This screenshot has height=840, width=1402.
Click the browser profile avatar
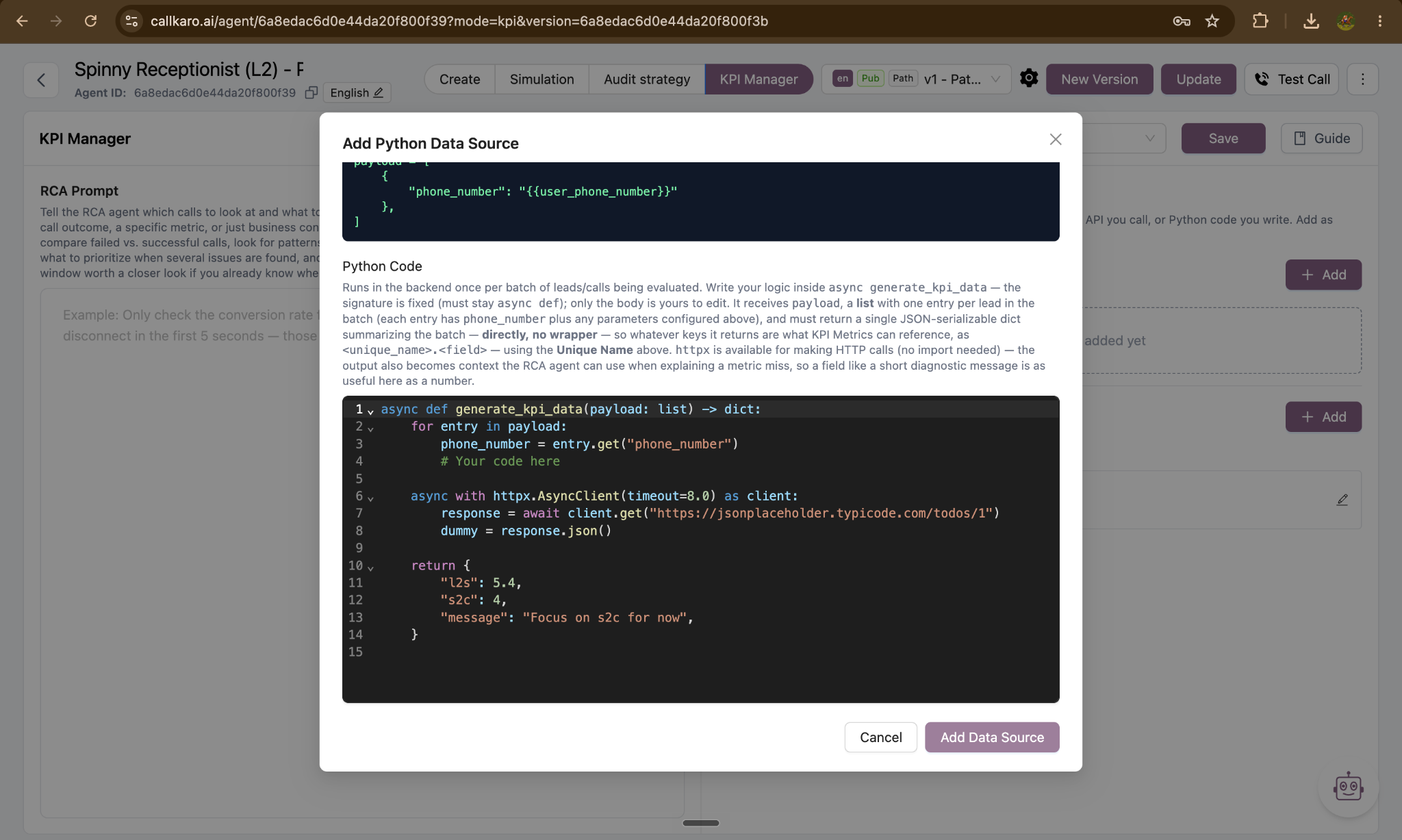click(1346, 21)
